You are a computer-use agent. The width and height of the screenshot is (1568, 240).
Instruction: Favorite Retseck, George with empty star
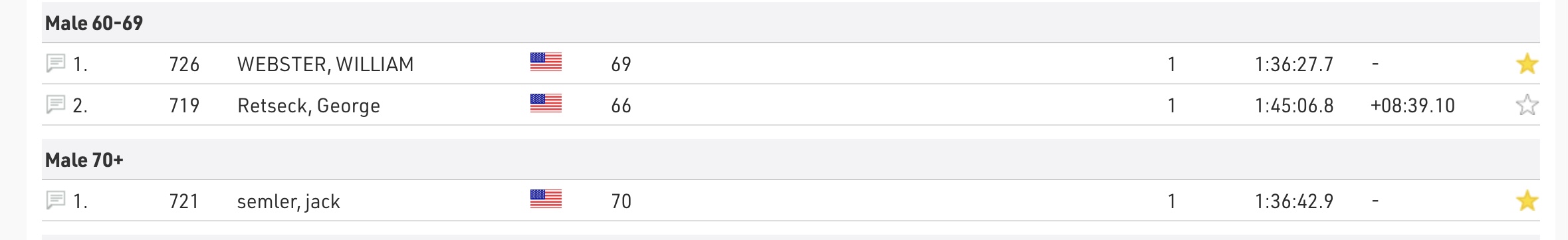[1527, 105]
